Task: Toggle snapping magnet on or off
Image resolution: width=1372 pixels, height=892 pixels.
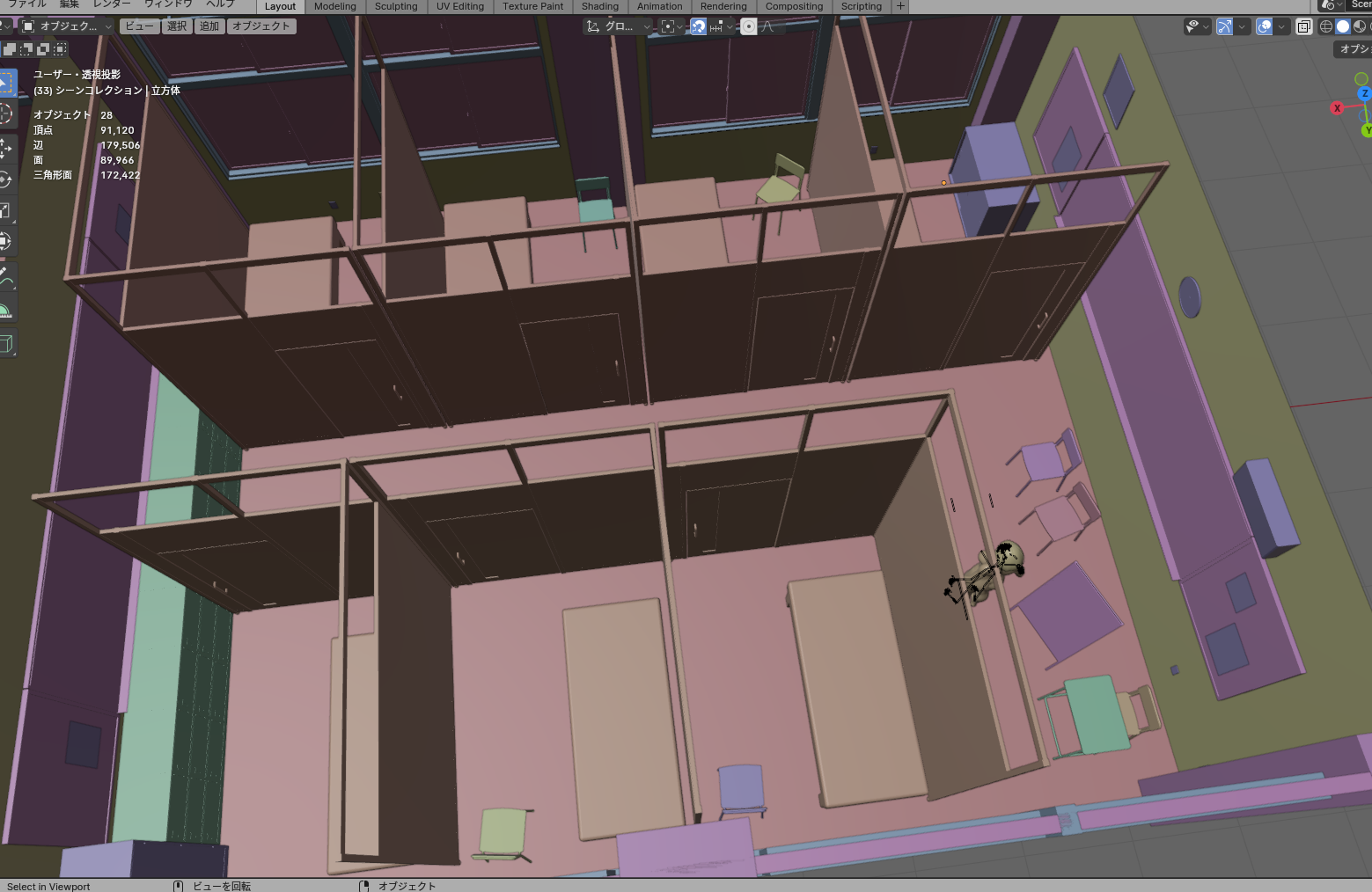Action: pyautogui.click(x=698, y=26)
